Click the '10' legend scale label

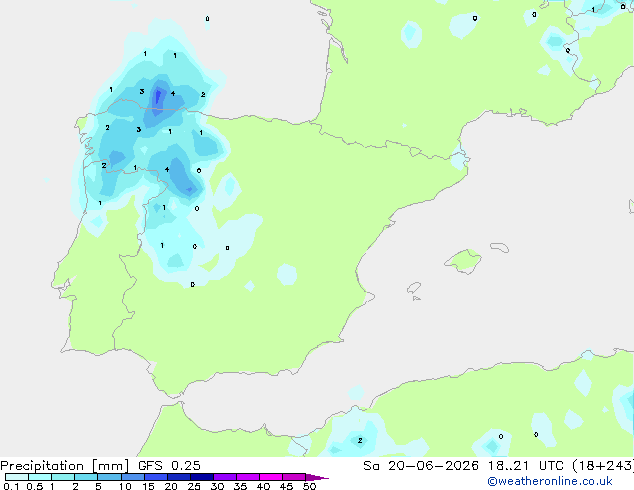tap(125, 486)
